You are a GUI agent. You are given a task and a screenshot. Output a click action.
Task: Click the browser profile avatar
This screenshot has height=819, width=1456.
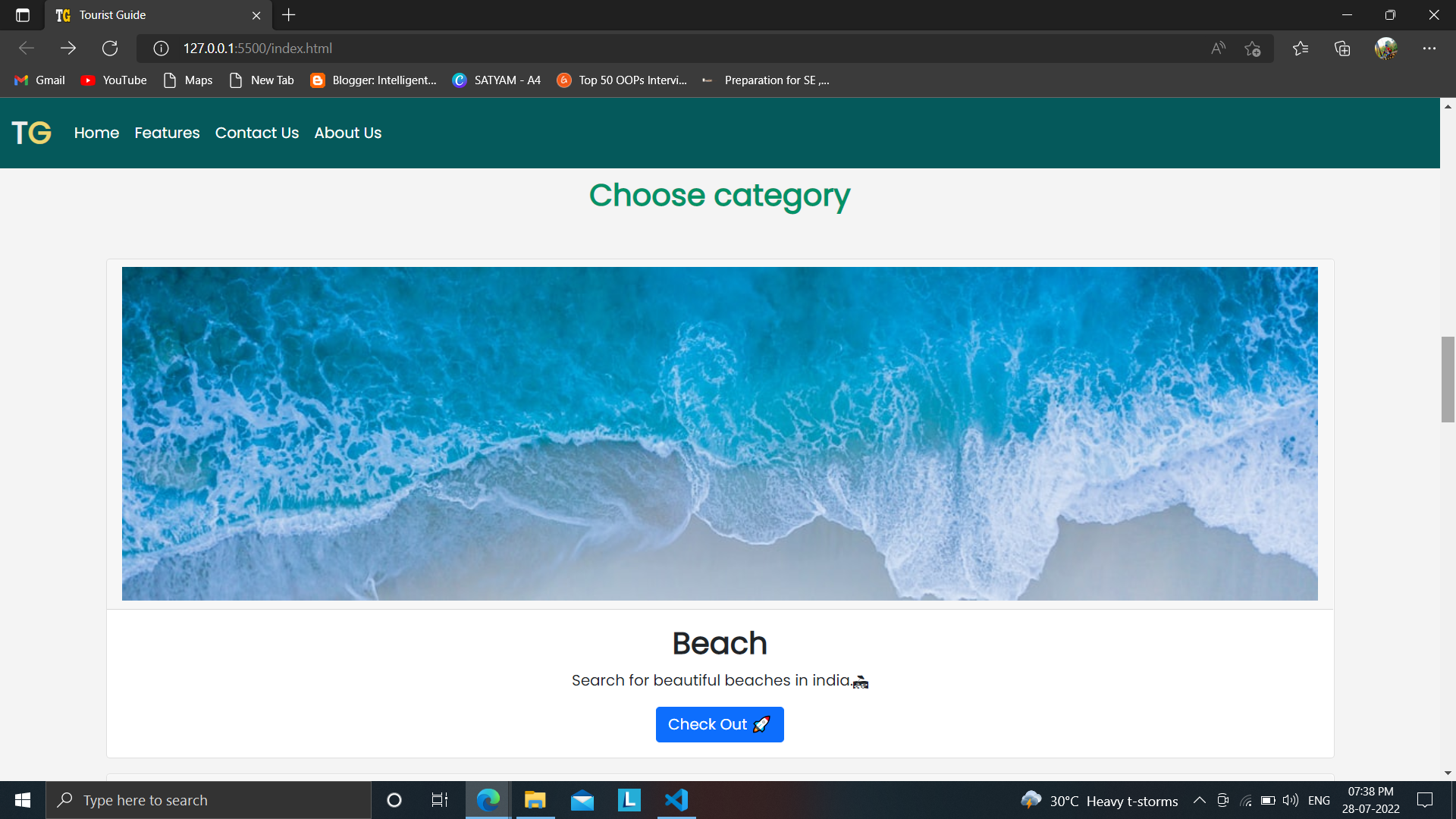pyautogui.click(x=1386, y=48)
